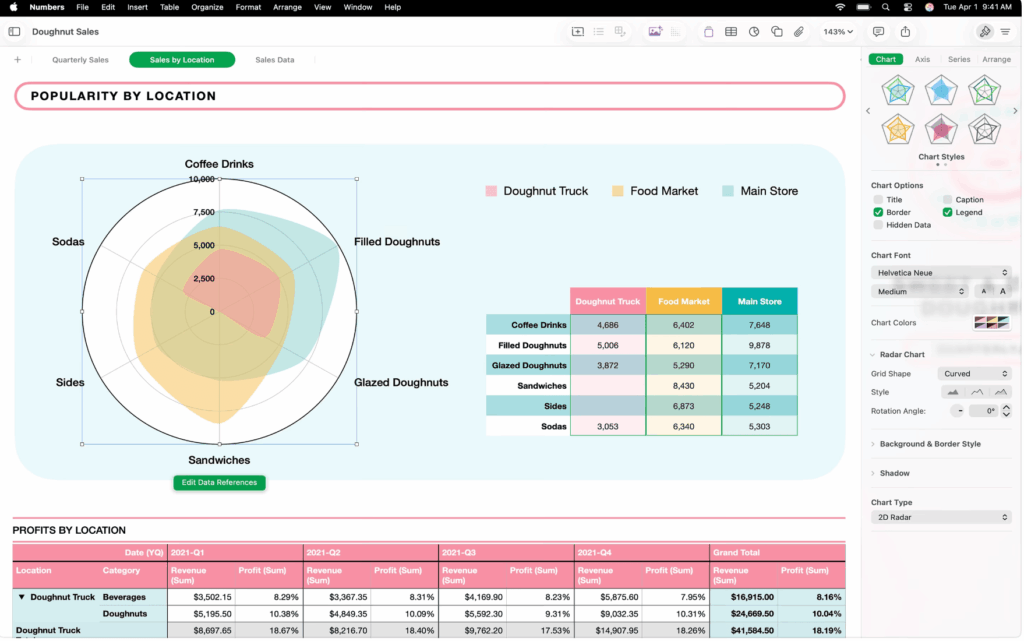The height and width of the screenshot is (641, 1024).
Task: Toggle the sidebar visibility icon at top left
Action: (x=14, y=31)
